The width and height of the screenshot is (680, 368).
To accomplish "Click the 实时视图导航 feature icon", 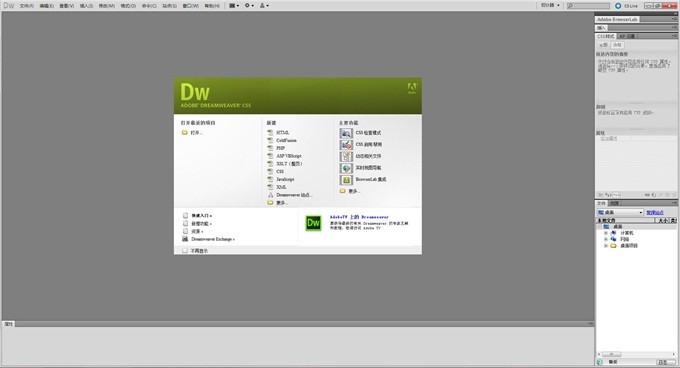I will [x=346, y=168].
